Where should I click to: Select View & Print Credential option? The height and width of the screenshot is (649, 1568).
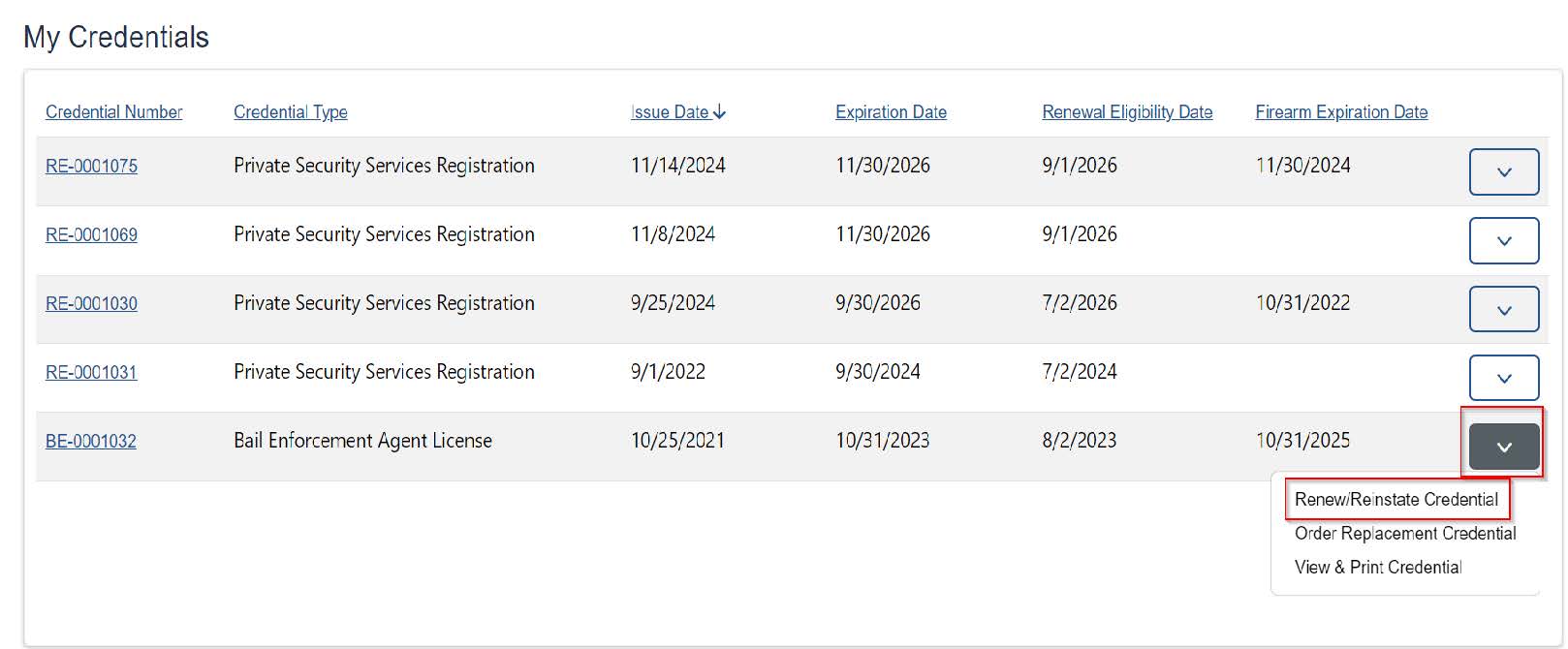coord(1377,568)
